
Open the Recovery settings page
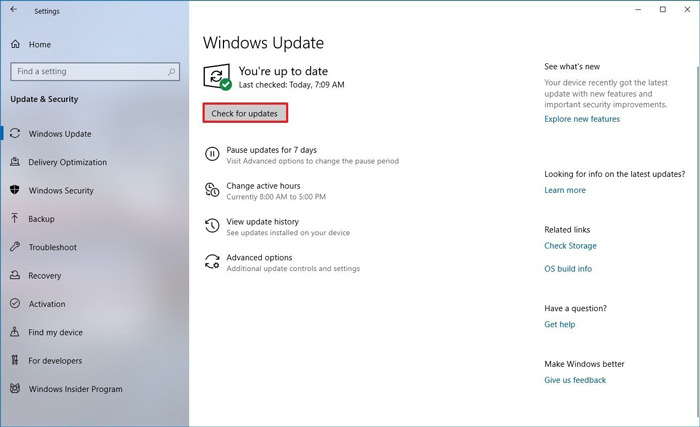[x=45, y=276]
